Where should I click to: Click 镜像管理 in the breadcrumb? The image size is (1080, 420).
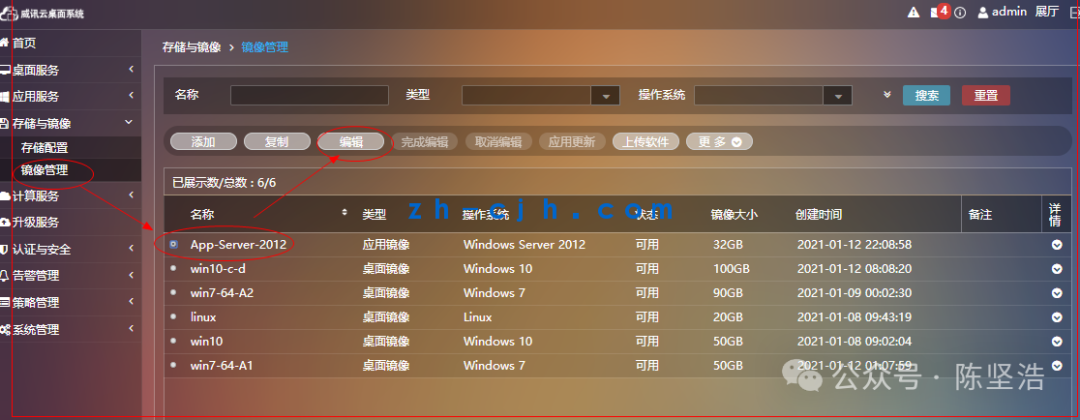point(264,48)
